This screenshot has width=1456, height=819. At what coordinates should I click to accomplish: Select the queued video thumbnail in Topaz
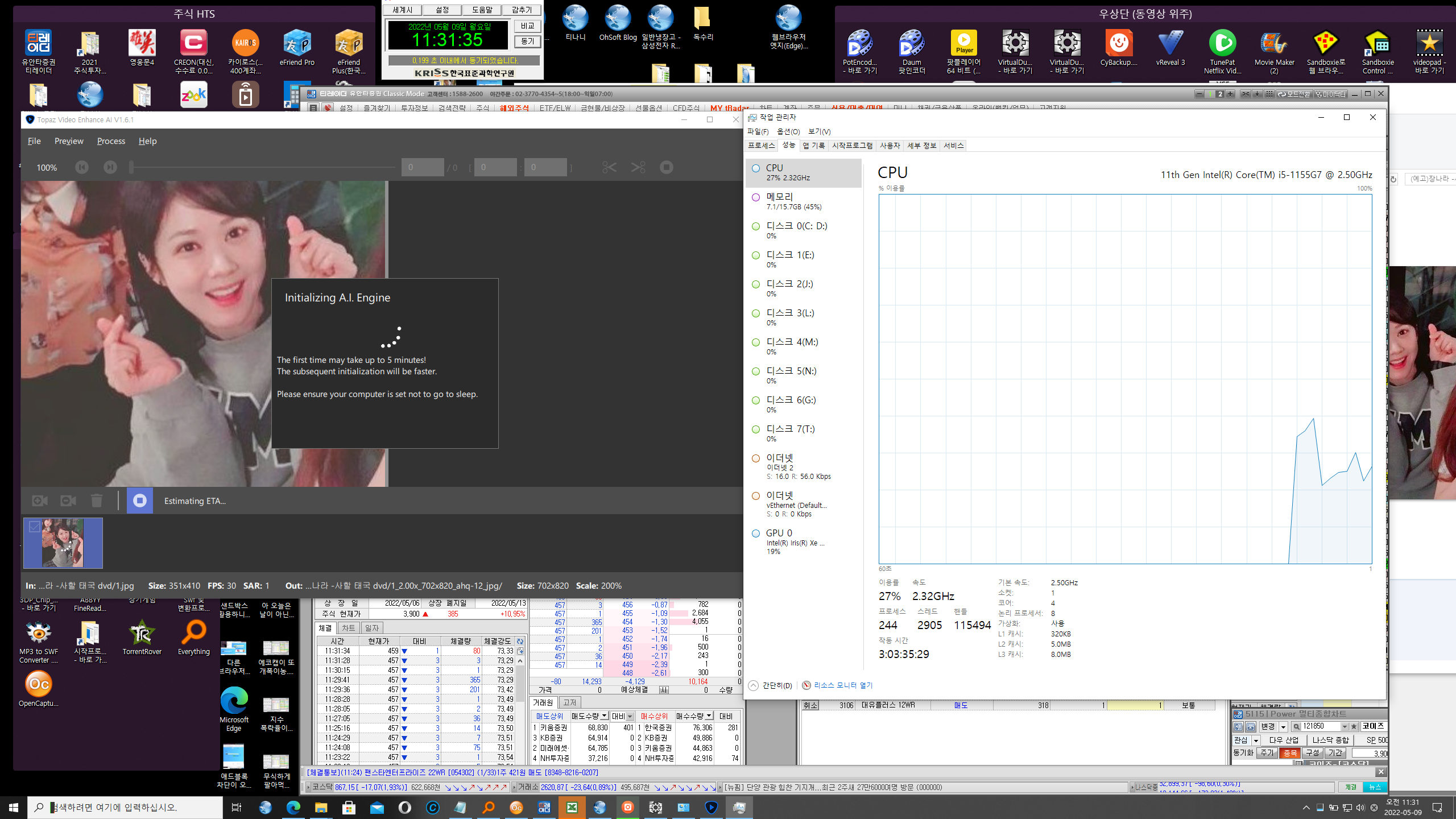coord(63,543)
